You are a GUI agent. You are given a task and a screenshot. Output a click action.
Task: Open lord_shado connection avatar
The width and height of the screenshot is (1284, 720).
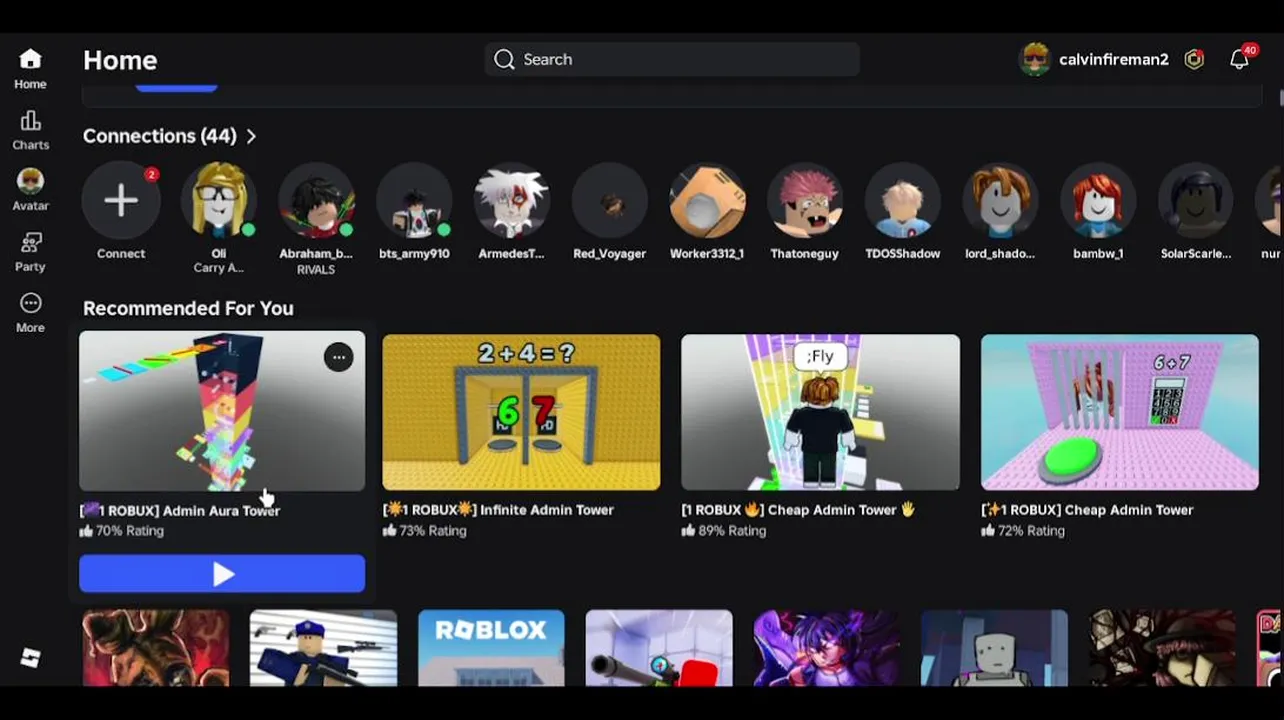(x=1000, y=200)
